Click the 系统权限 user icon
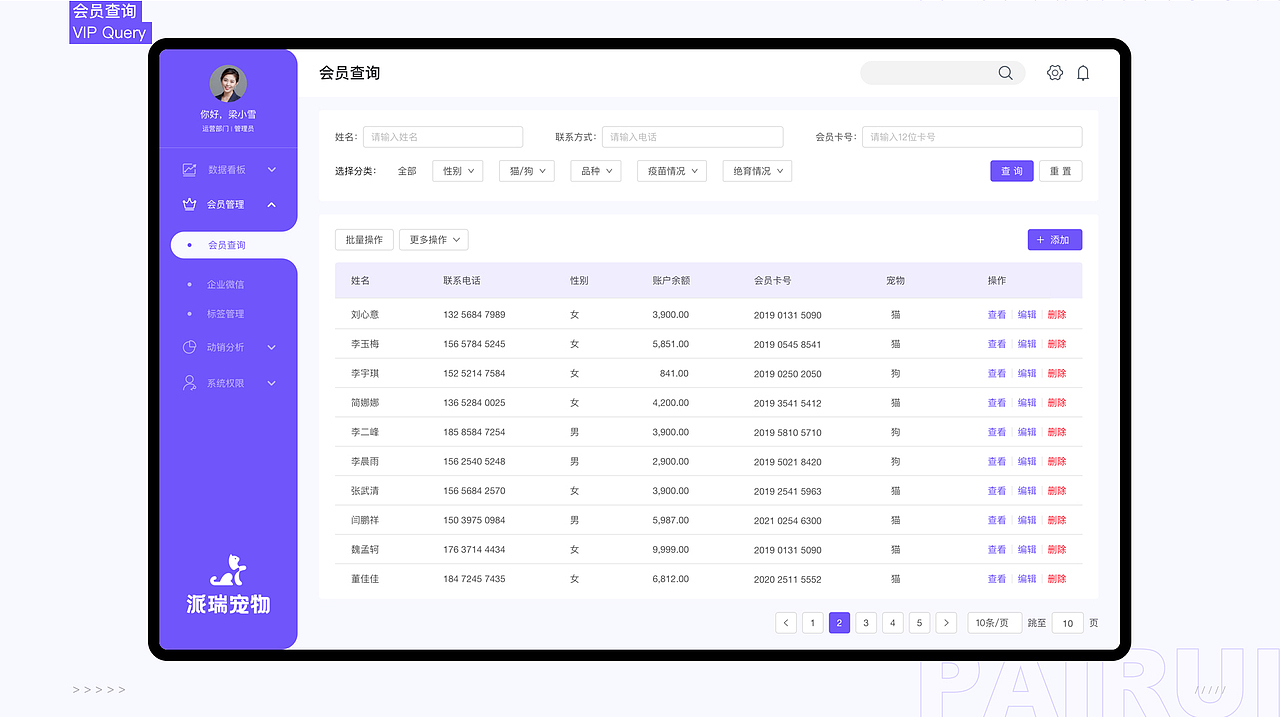 [x=189, y=383]
